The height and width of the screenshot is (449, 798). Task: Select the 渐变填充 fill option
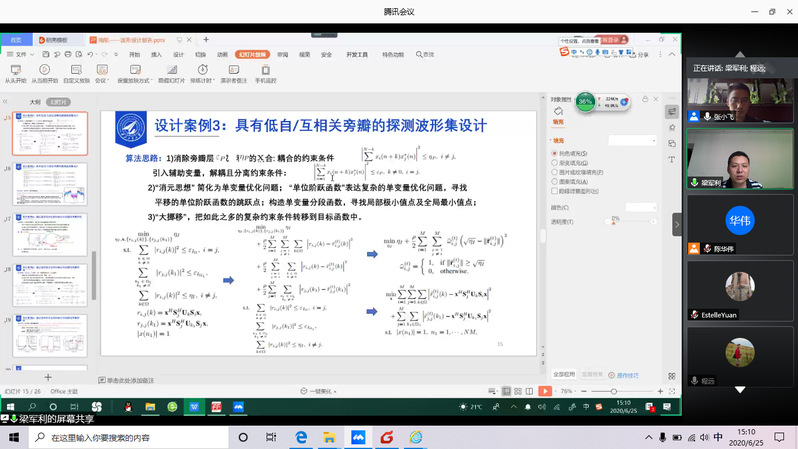point(555,162)
